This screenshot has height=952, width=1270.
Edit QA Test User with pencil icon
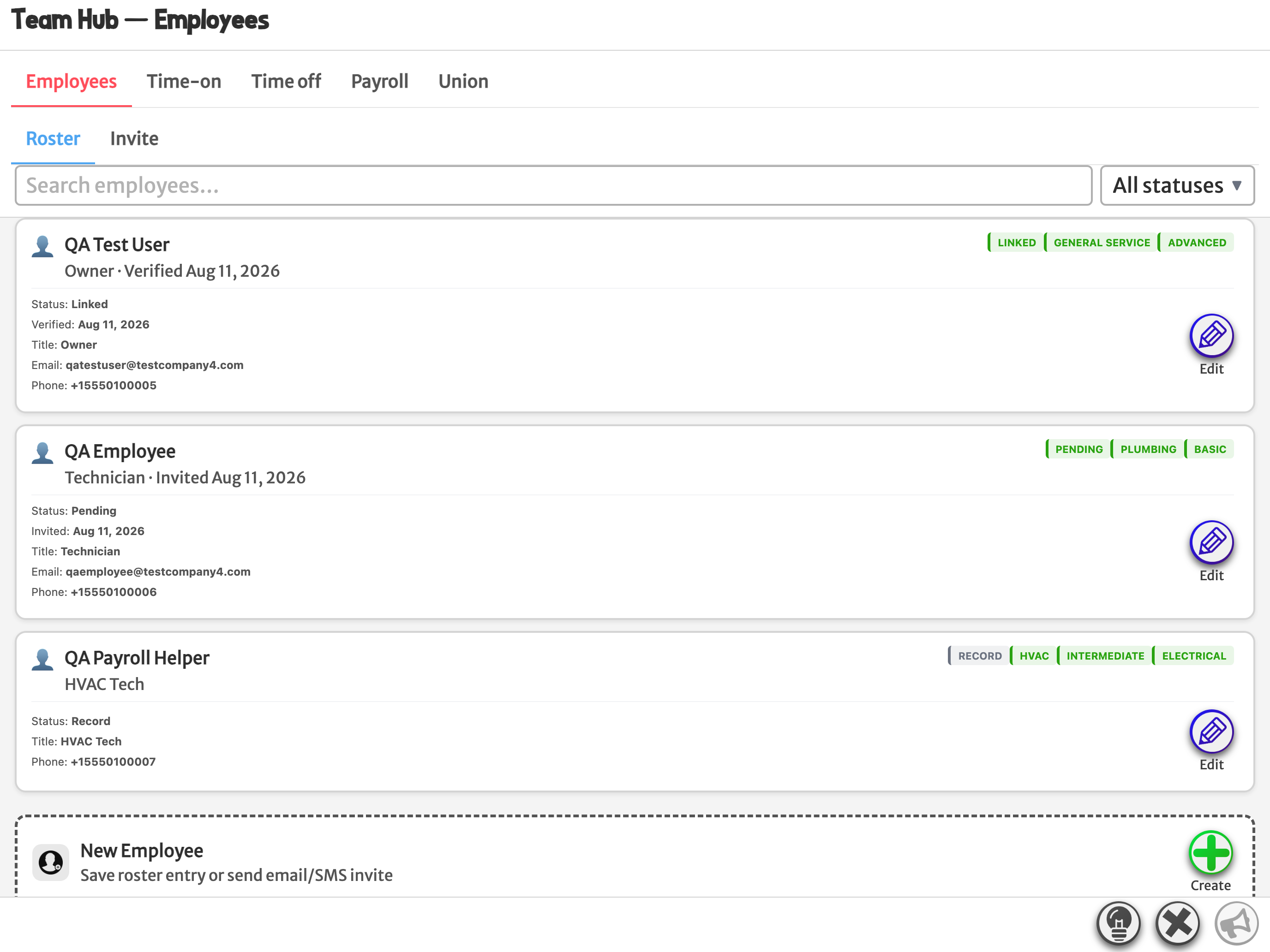pyautogui.click(x=1211, y=336)
